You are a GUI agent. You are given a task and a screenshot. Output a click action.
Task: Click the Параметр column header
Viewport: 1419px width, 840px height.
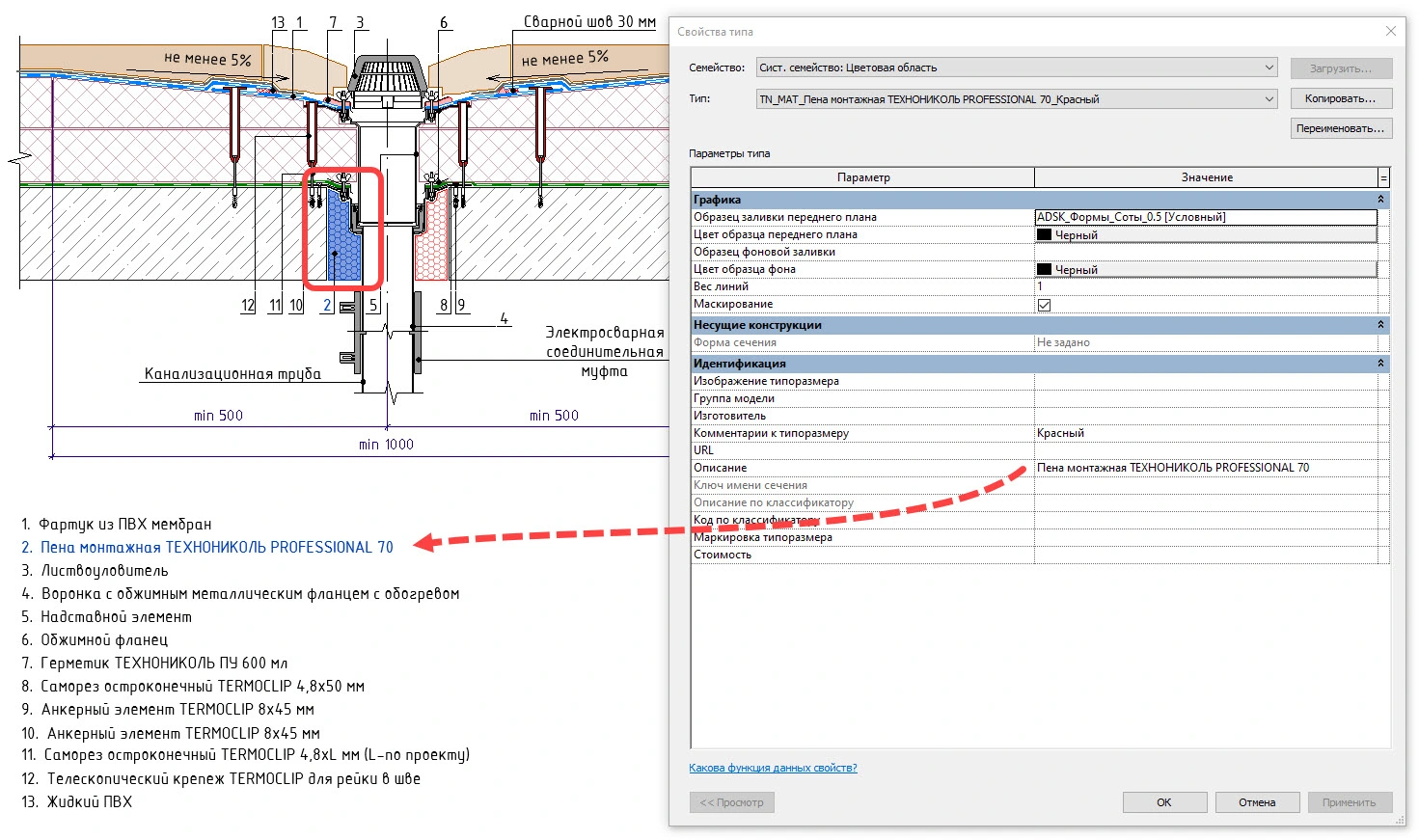[x=863, y=177]
